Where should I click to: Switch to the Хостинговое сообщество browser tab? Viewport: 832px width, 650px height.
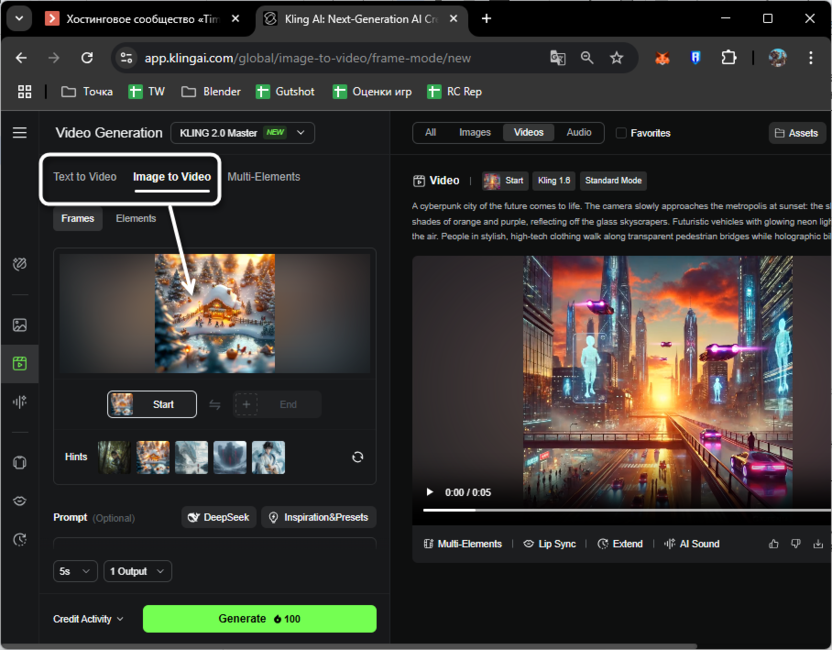click(x=143, y=19)
